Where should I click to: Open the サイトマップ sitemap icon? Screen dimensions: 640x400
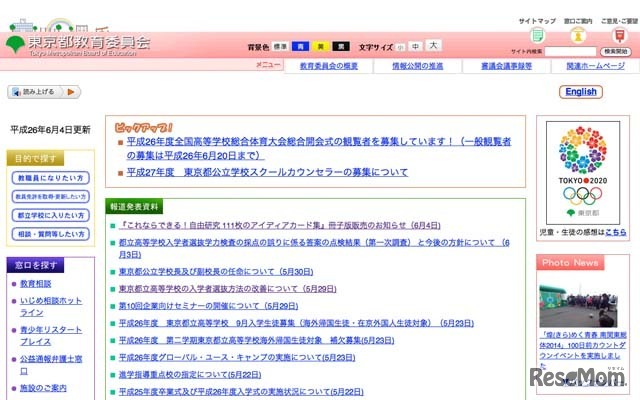538,35
